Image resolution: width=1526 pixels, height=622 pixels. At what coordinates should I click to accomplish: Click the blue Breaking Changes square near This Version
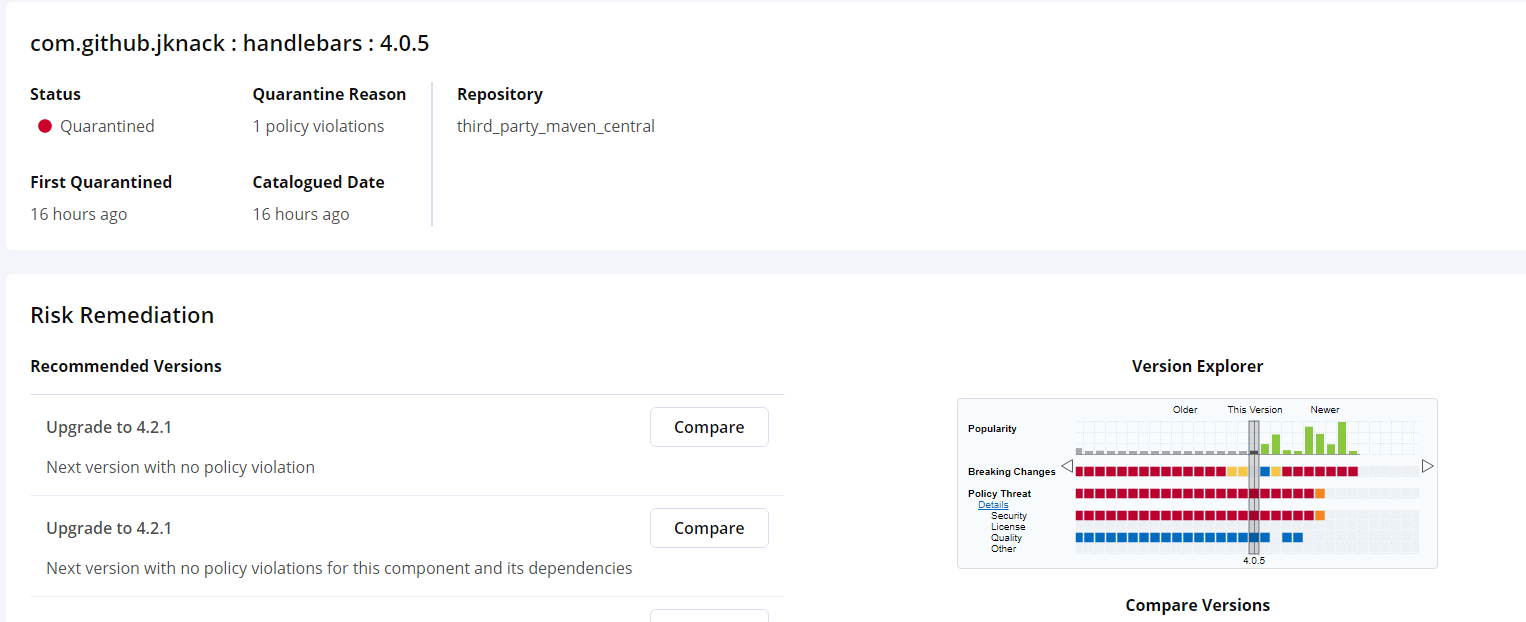point(1265,470)
